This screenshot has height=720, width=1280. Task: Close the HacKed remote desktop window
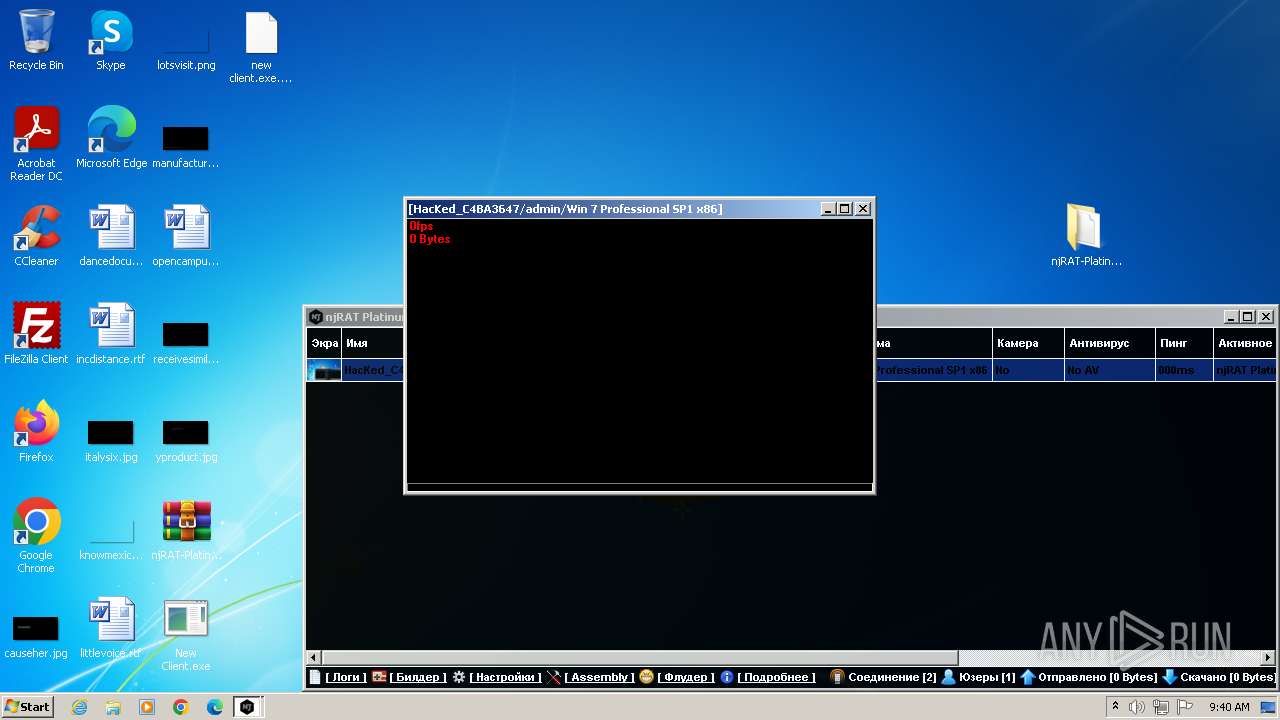863,209
